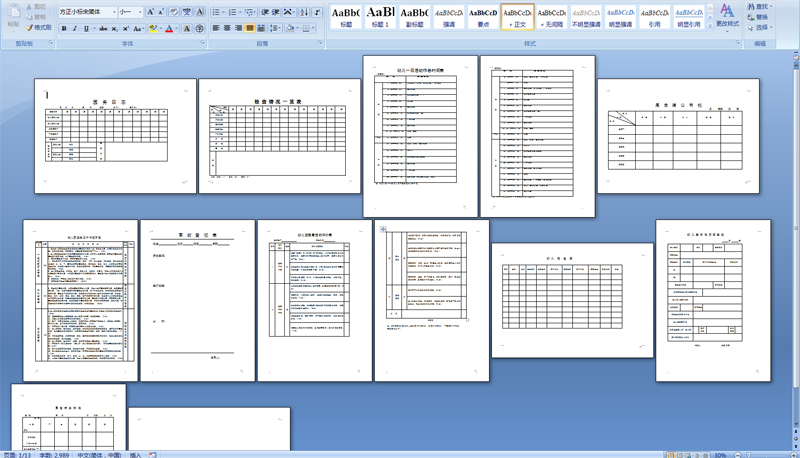Apply paragraph shading fill color
This screenshot has height=458, width=800.
(289, 28)
